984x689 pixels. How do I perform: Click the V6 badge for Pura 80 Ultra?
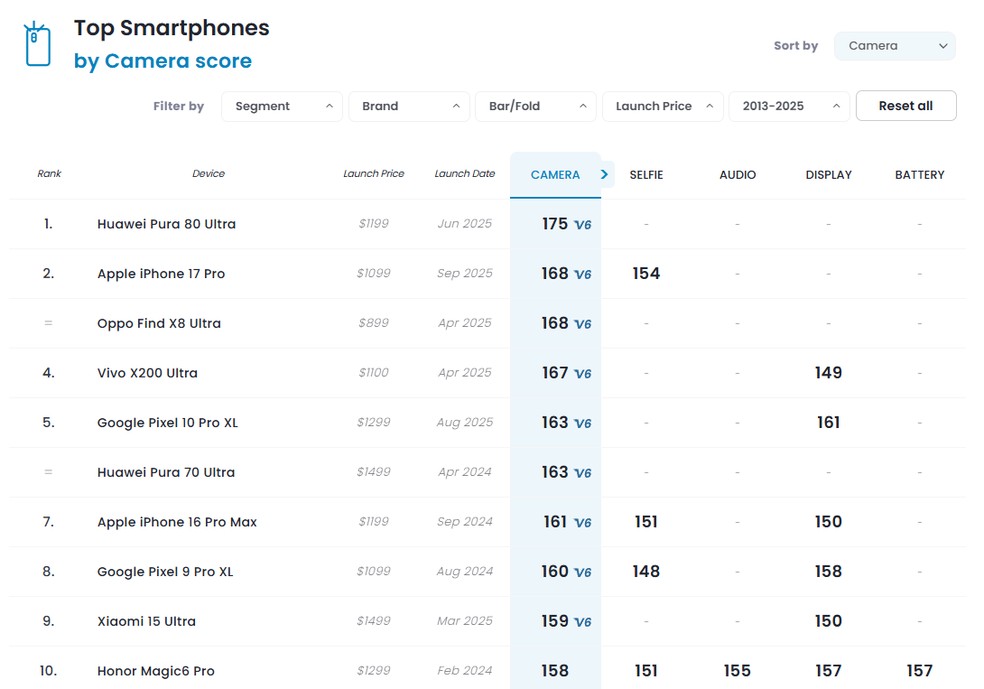point(582,225)
